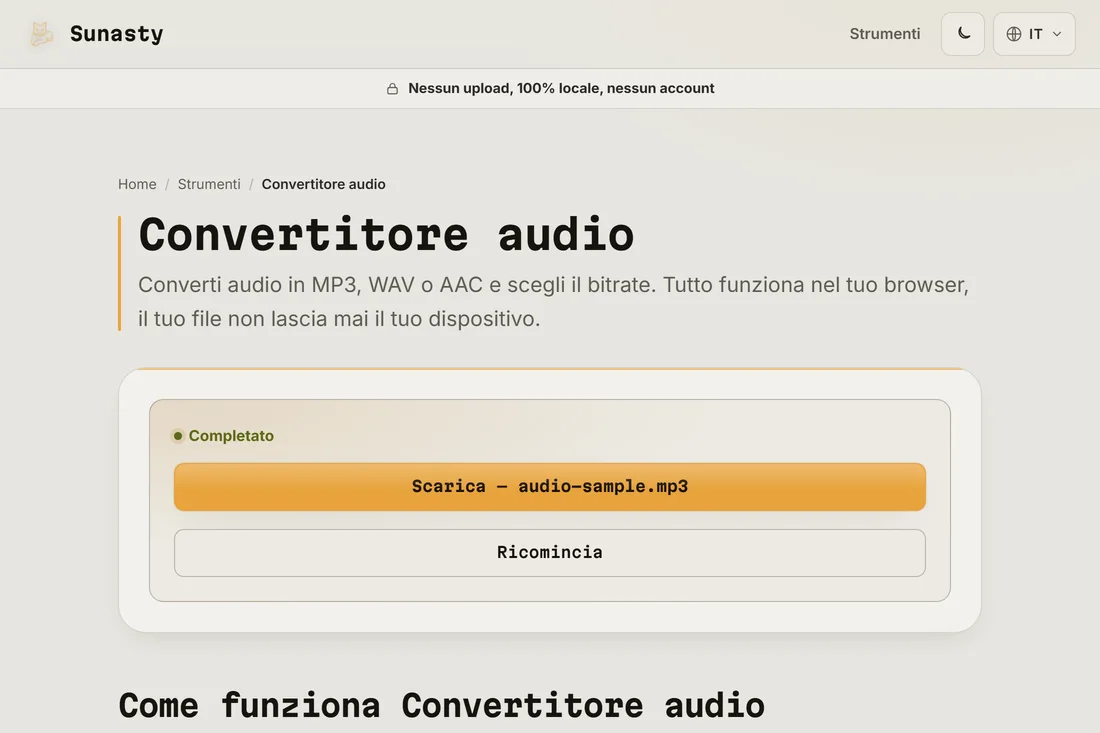Click the 'Come funziona Convertitore audio' heading
1100x733 pixels.
tap(441, 706)
